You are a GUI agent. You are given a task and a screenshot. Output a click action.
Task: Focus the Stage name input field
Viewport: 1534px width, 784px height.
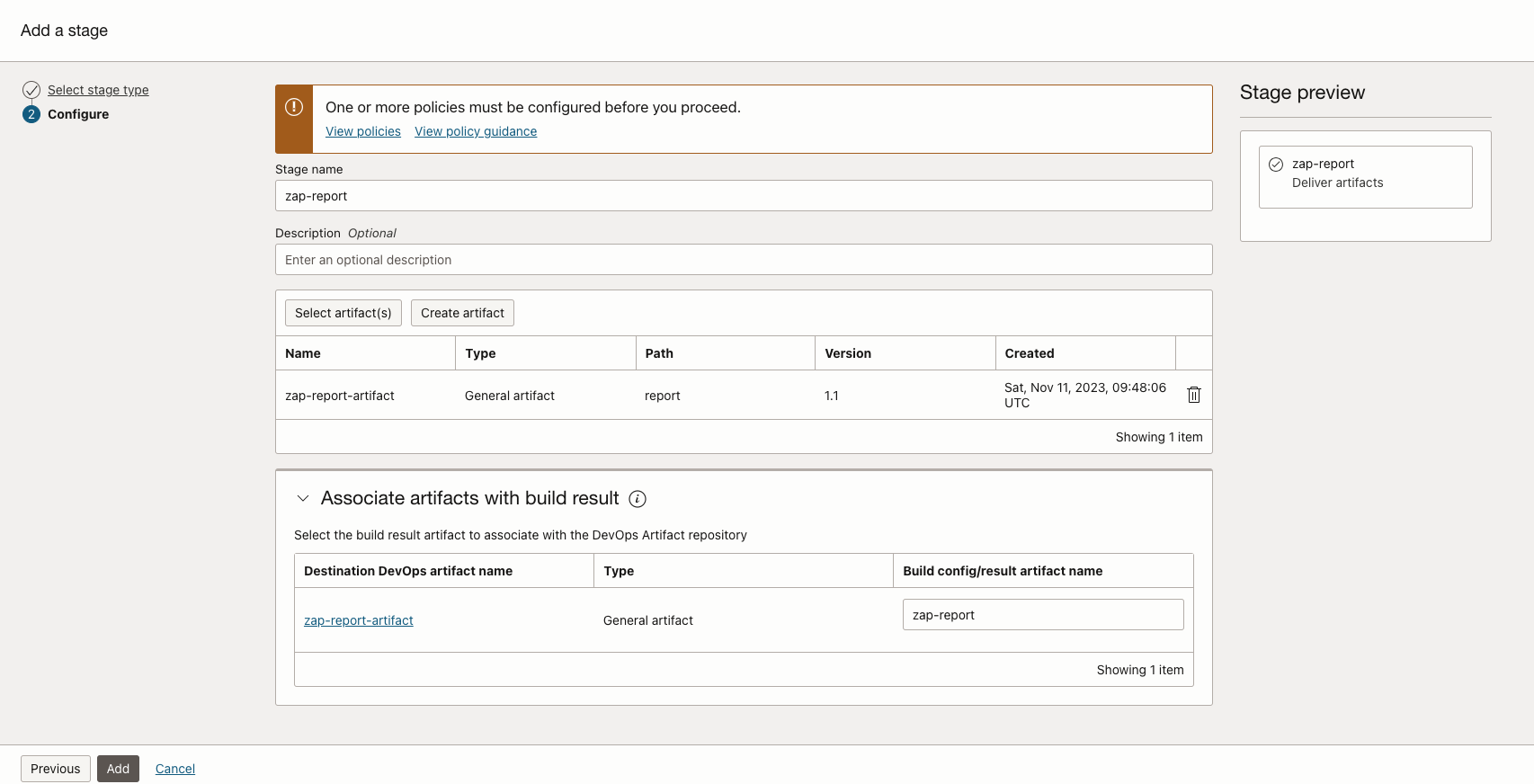(744, 196)
